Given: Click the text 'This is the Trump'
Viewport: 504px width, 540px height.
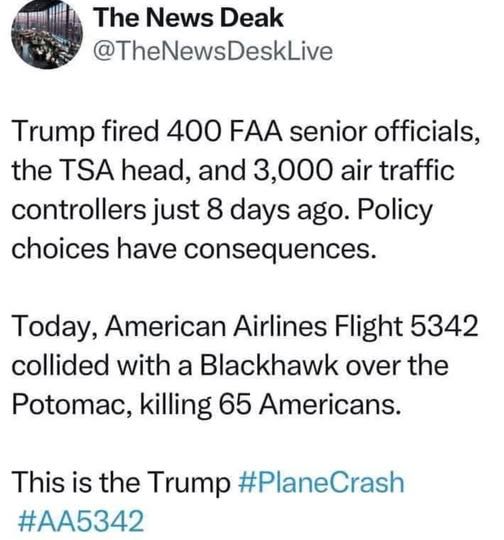Looking at the screenshot, I should 121,482.
